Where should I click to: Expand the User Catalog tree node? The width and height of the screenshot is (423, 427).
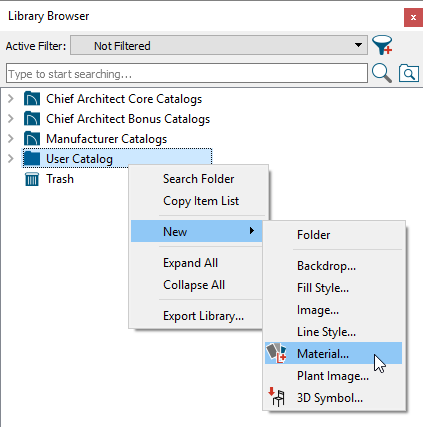tap(11, 159)
